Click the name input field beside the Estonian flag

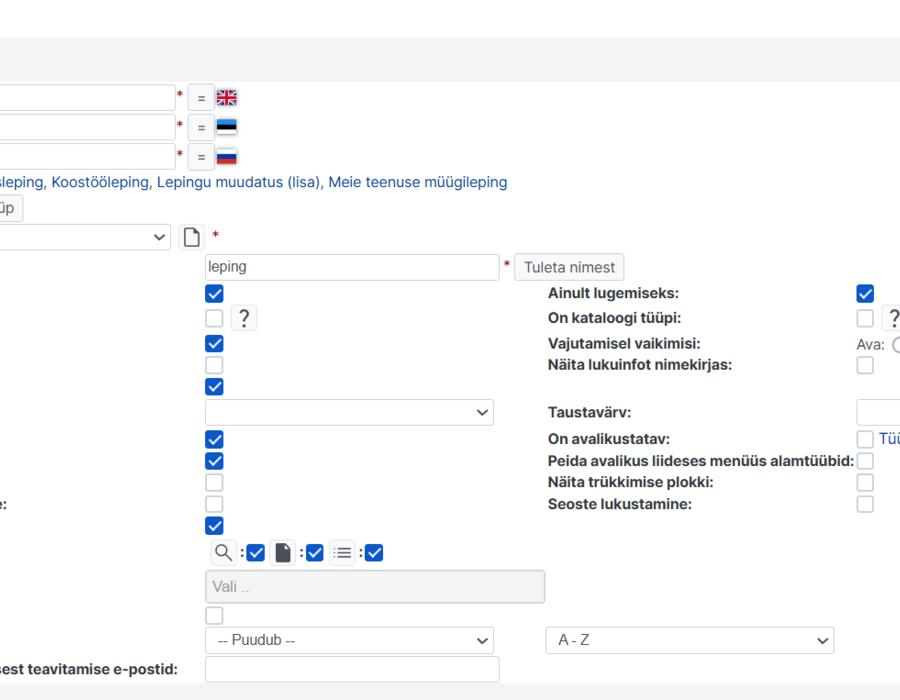[x=87, y=127]
